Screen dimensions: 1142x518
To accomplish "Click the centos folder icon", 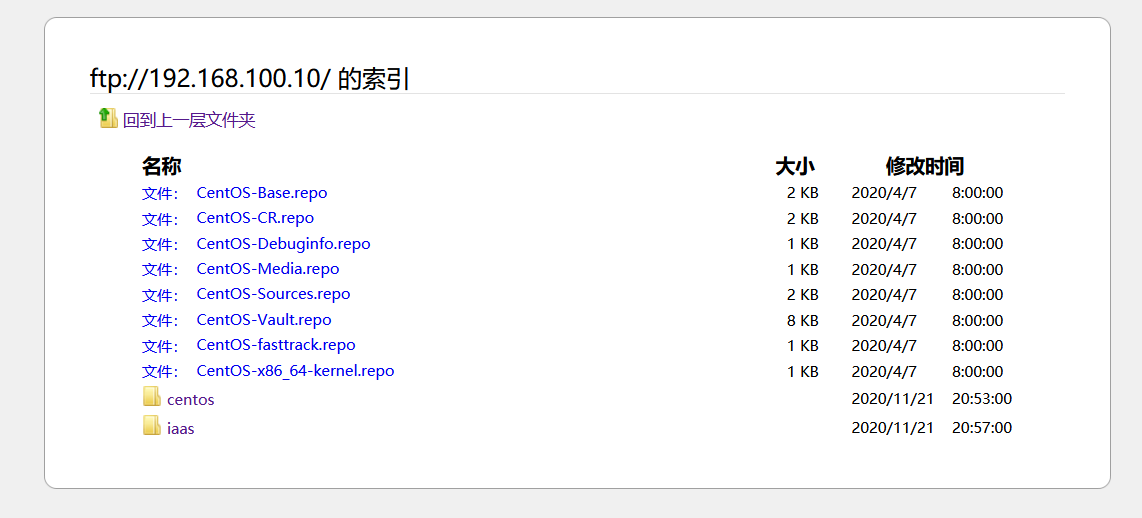I will coord(151,397).
